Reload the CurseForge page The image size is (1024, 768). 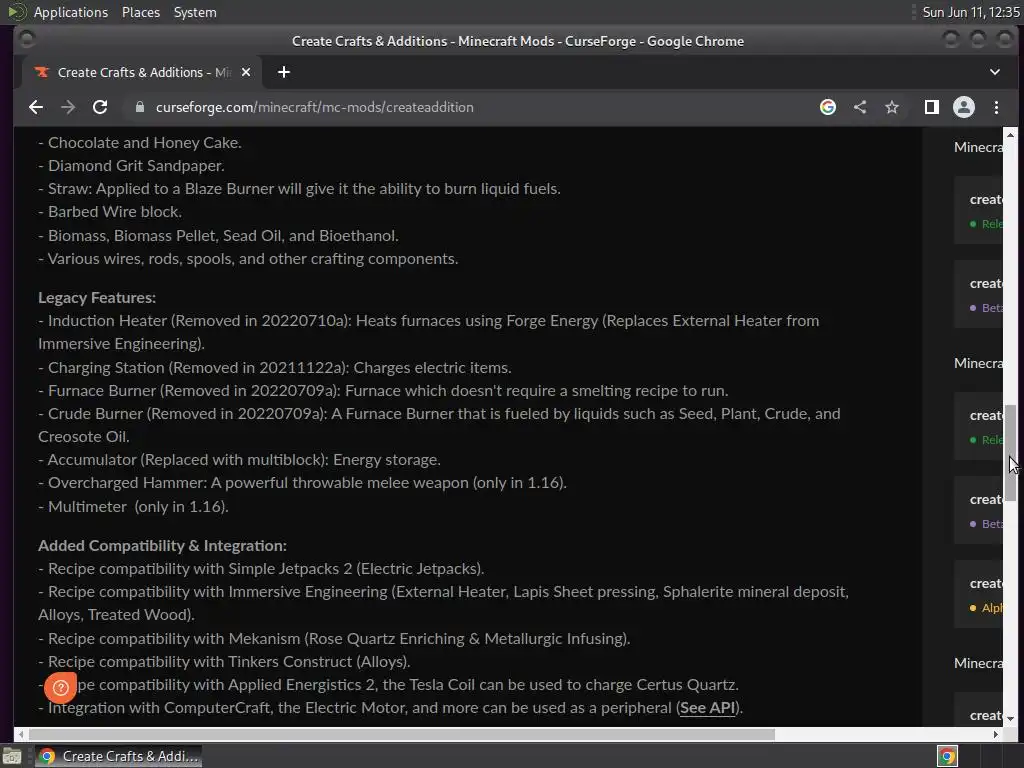pos(100,107)
